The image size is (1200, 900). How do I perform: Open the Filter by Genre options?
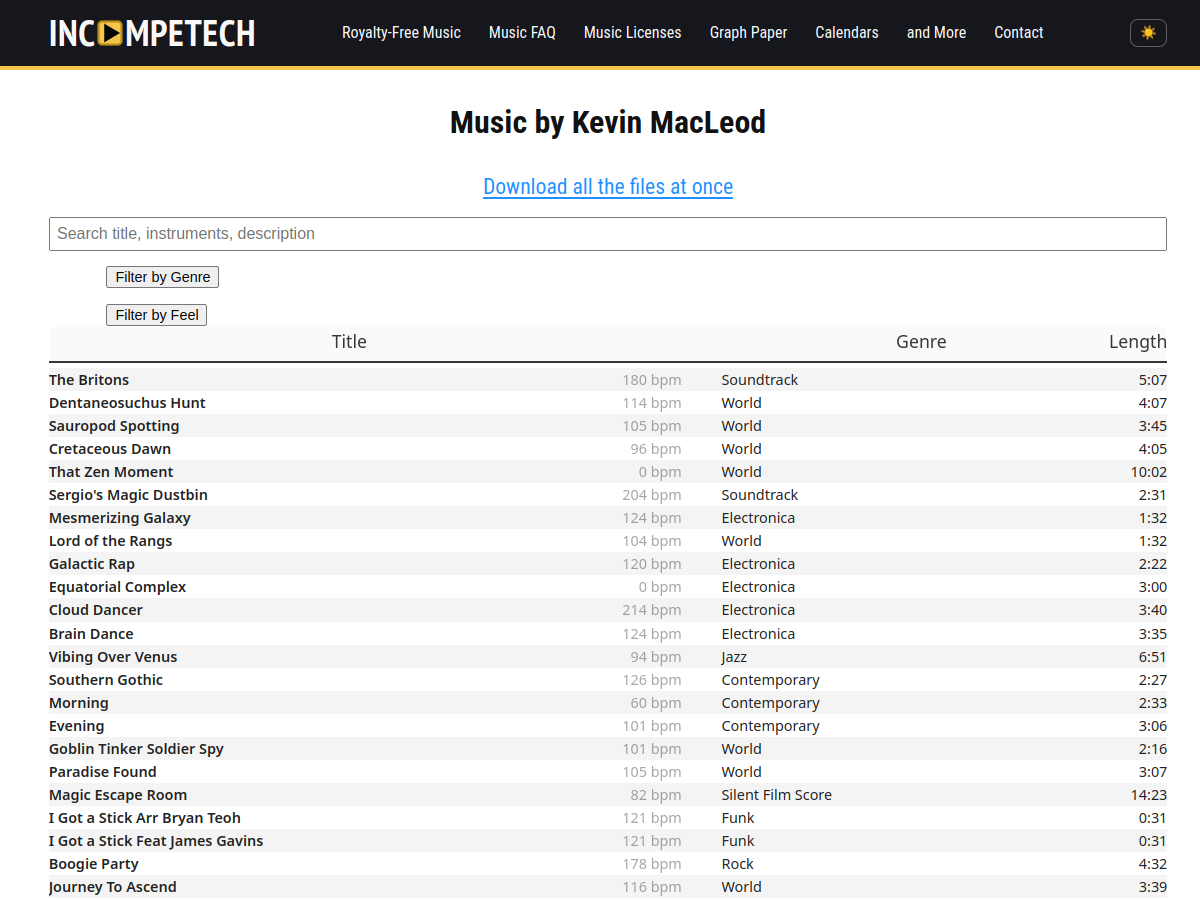(162, 277)
